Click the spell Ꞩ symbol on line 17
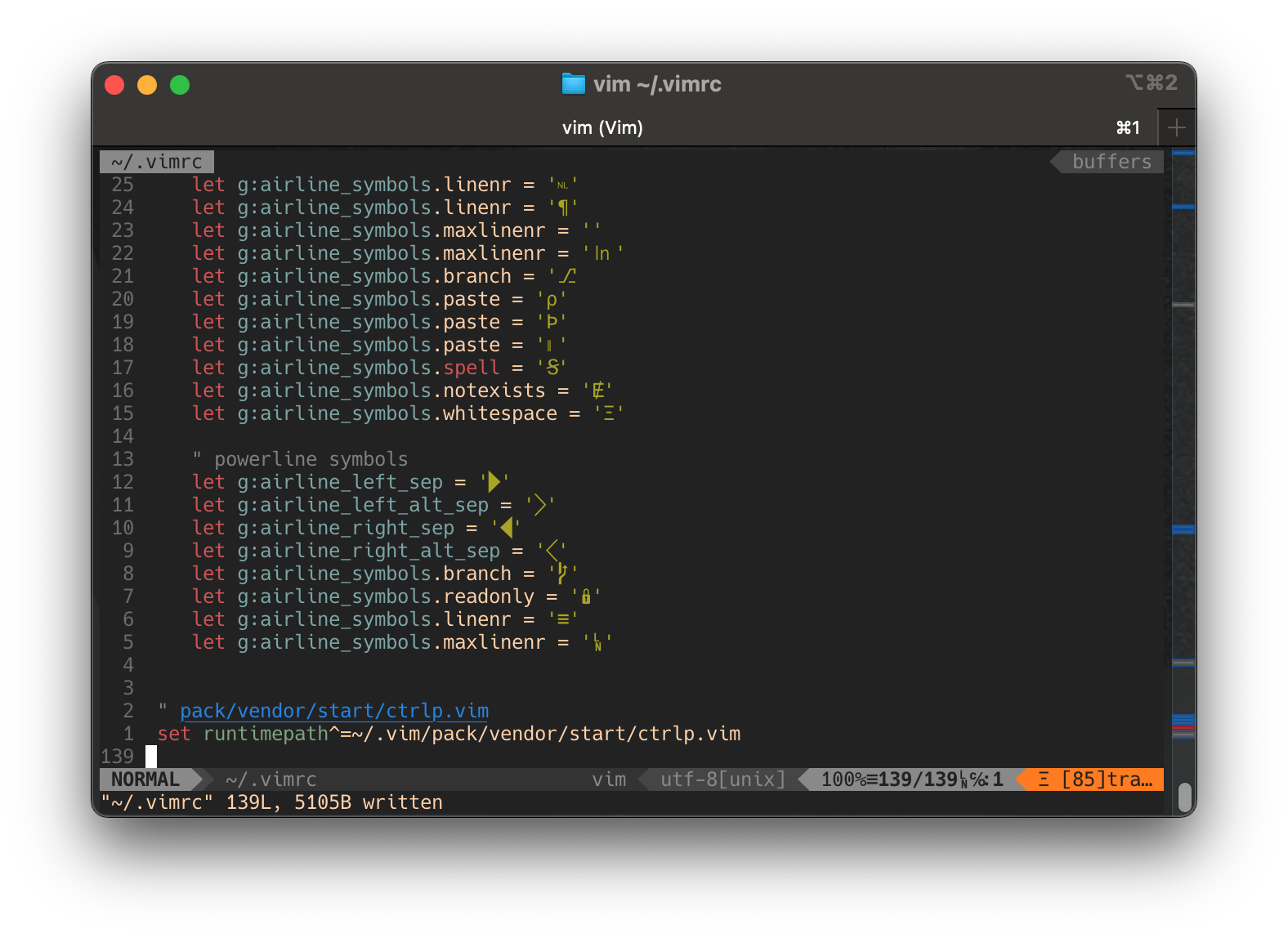The image size is (1288, 938). pyautogui.click(x=552, y=368)
